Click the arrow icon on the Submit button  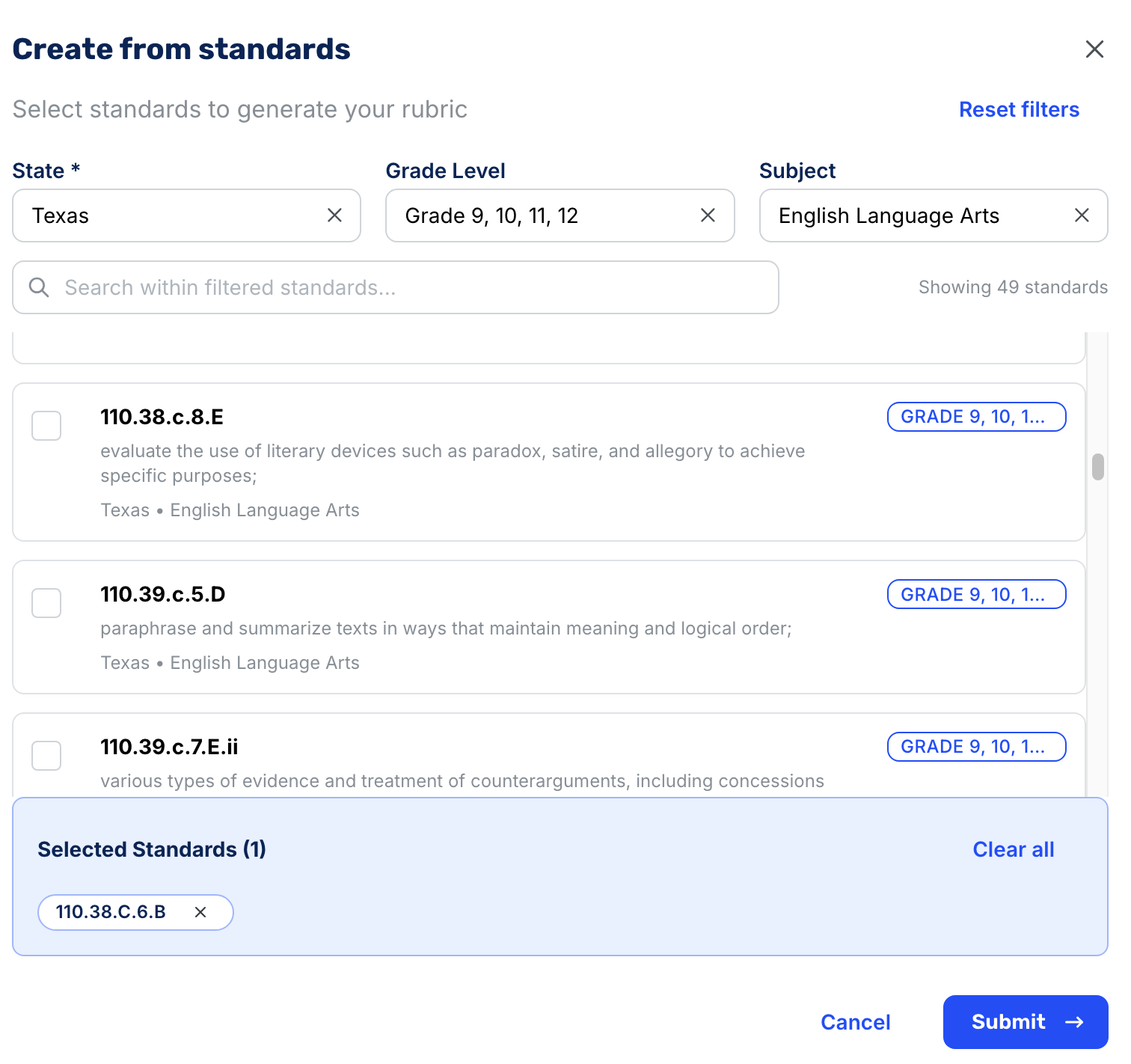coord(1074,1022)
